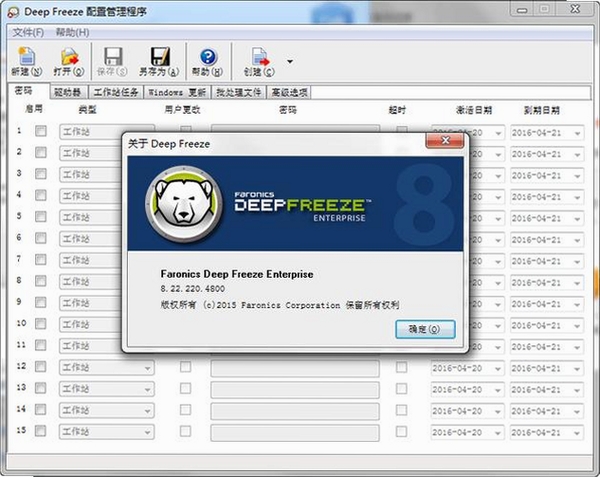Viewport: 600px width, 477px height.
Task: Enable password row 5 checkbox
Action: [x=41, y=217]
